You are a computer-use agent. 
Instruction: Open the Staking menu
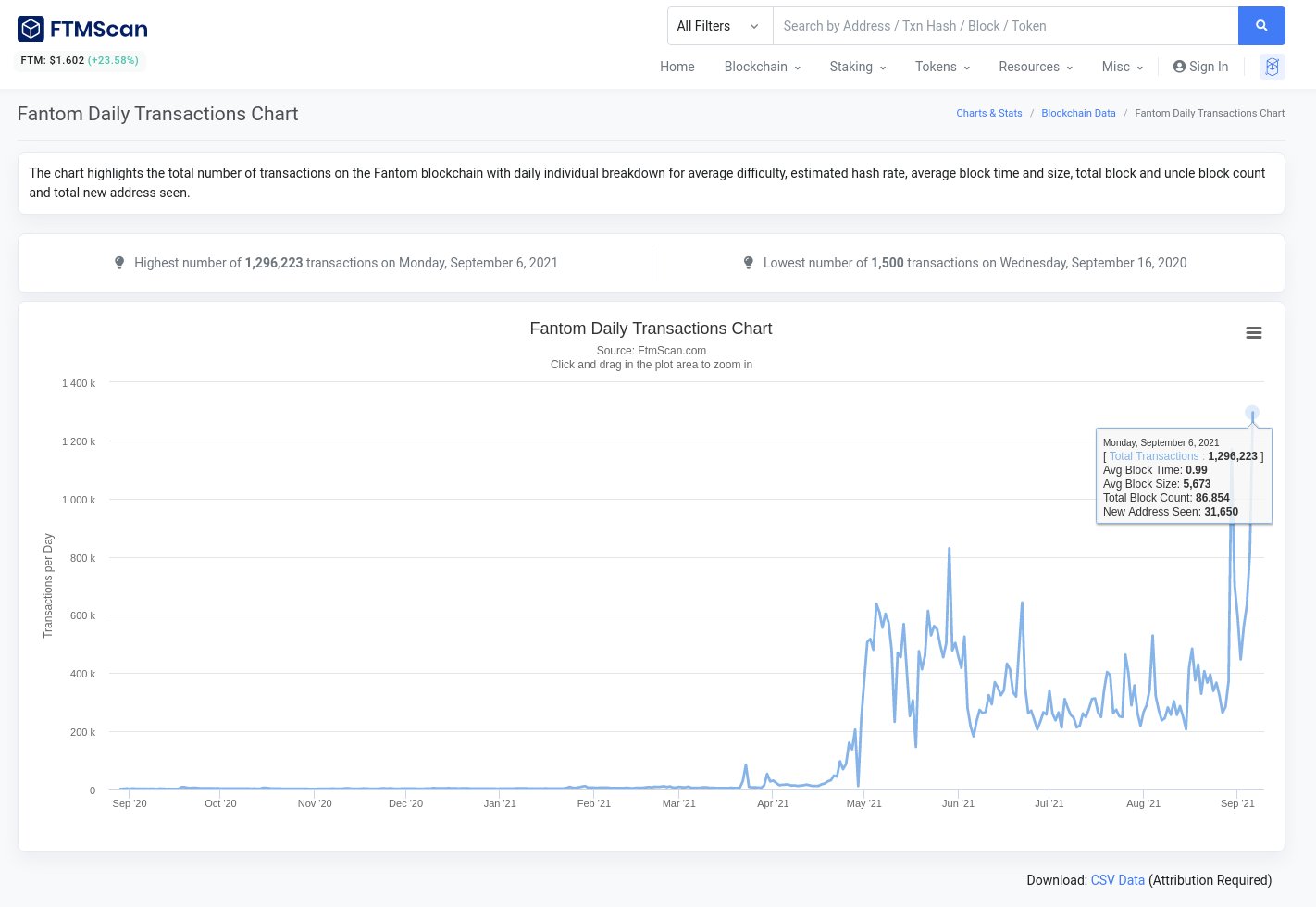tap(857, 67)
